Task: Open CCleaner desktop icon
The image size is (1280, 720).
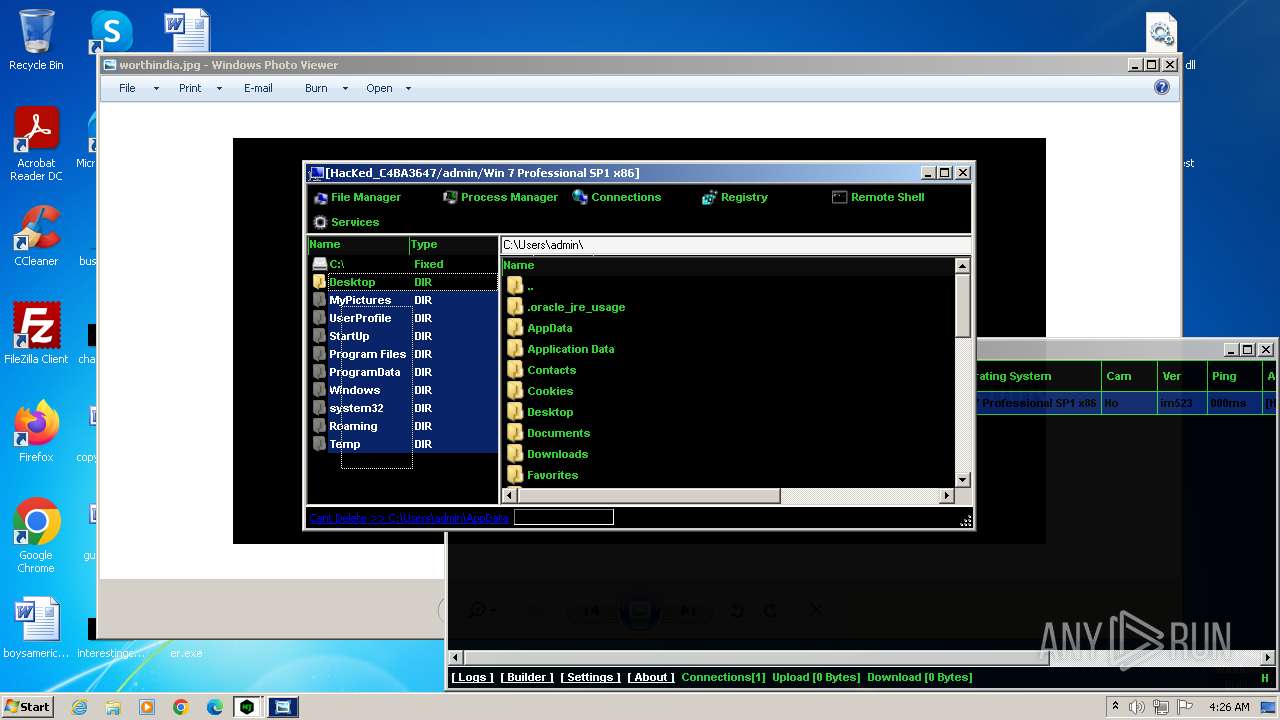Action: (x=36, y=237)
